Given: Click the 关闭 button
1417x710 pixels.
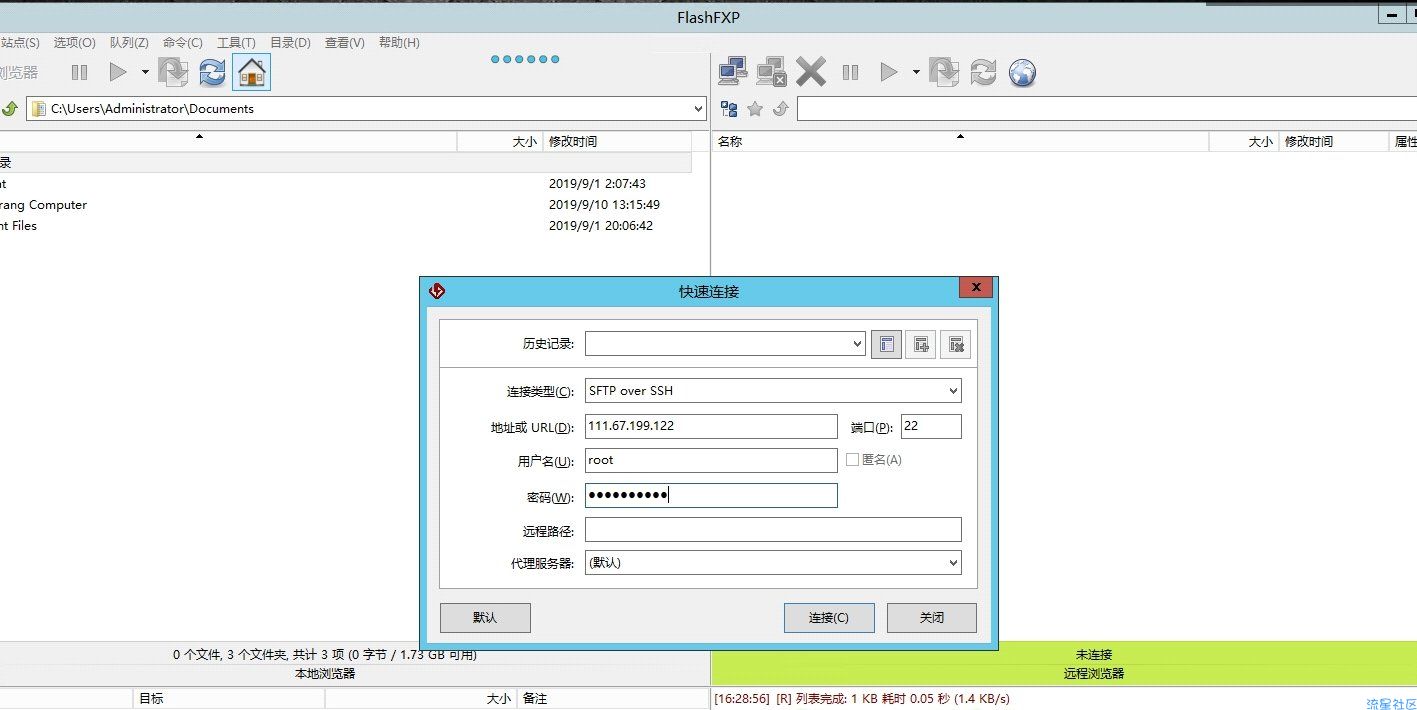Looking at the screenshot, I should click(932, 618).
